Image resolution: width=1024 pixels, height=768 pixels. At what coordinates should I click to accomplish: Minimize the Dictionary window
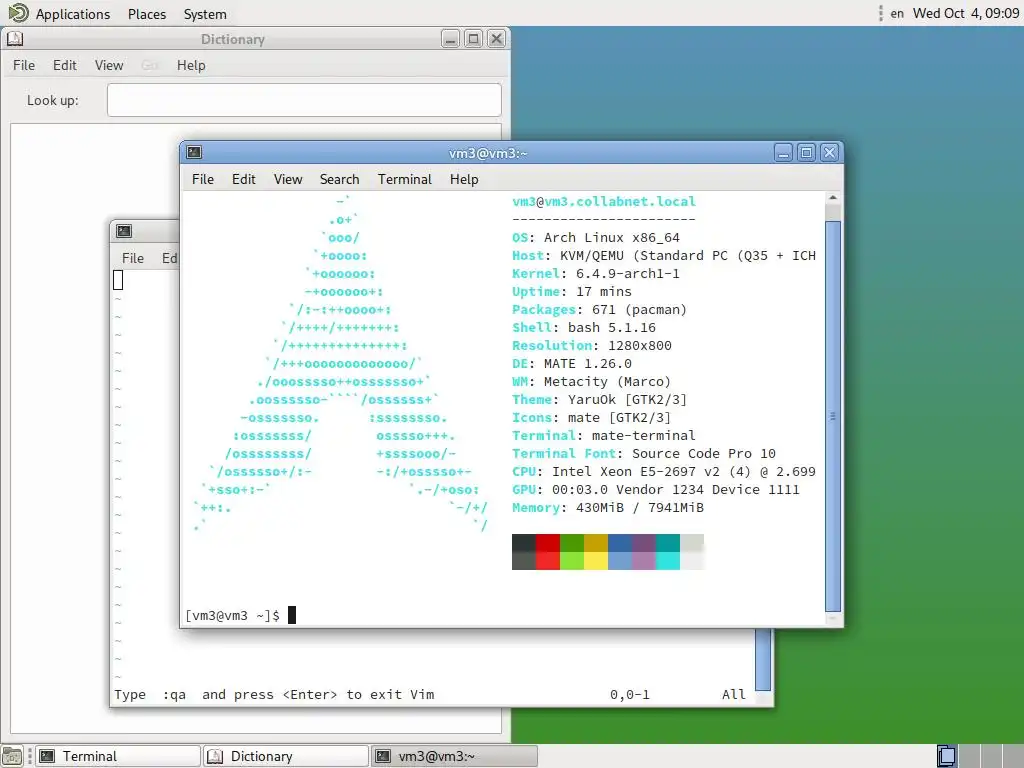[x=451, y=39]
